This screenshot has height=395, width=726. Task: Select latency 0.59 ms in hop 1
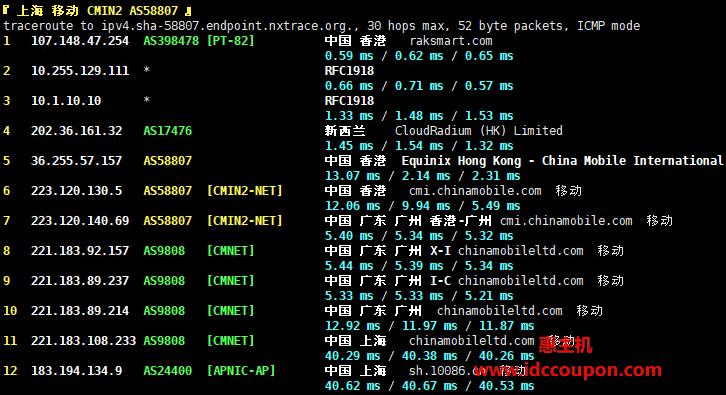click(349, 56)
